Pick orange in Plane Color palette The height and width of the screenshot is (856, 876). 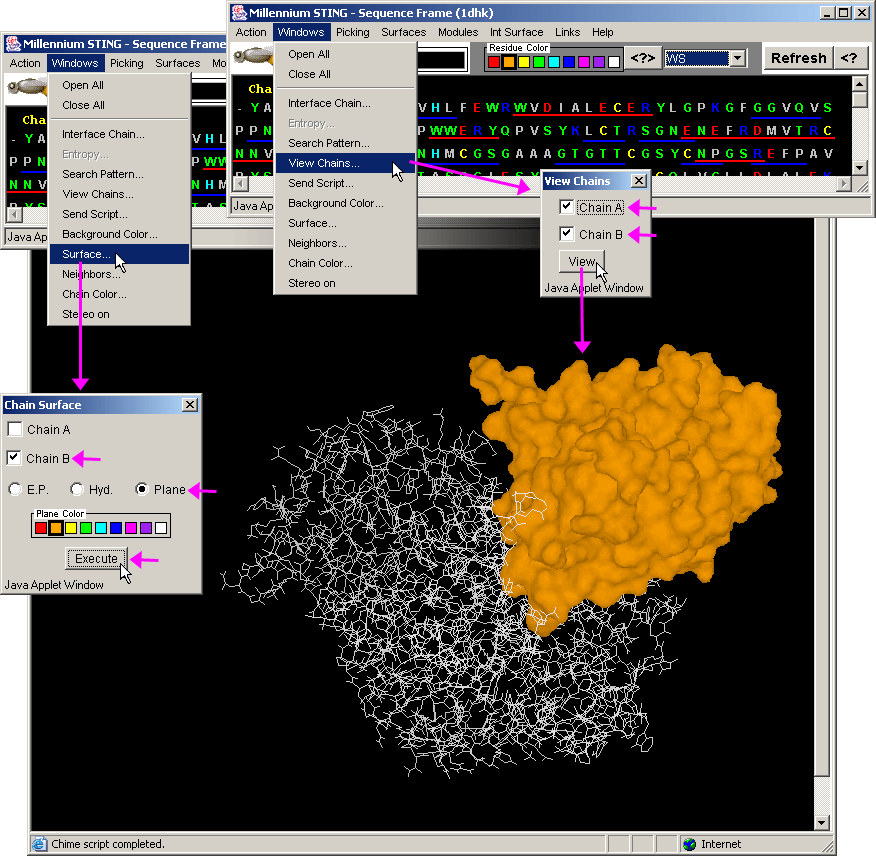pos(56,528)
